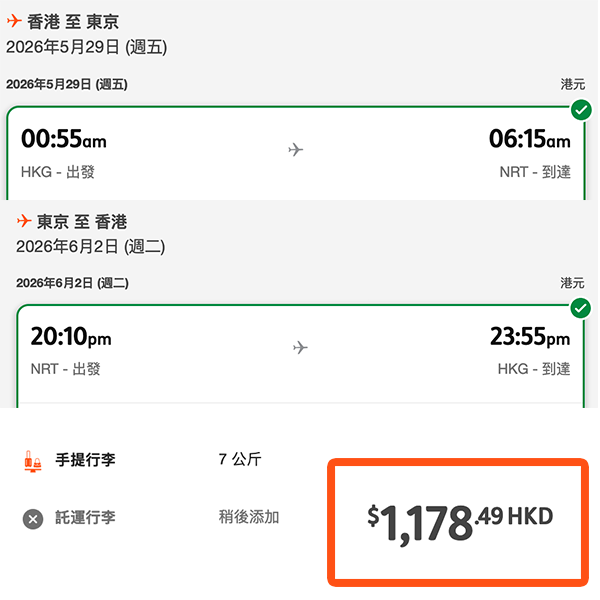Viewport: 600px width, 600px height.
Task: Click the gray plane icon in the NRT to HKG flight card
Action: (300, 347)
